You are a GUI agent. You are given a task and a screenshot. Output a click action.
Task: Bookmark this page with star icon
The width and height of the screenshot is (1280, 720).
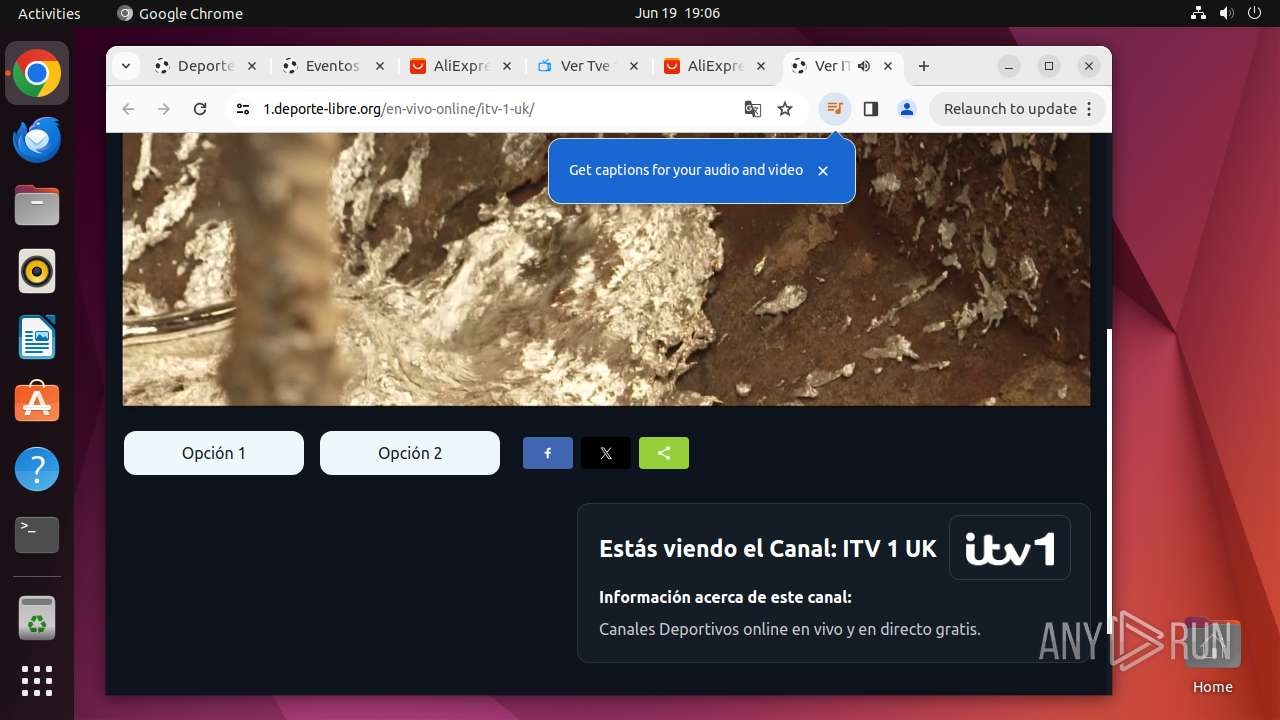tap(785, 109)
